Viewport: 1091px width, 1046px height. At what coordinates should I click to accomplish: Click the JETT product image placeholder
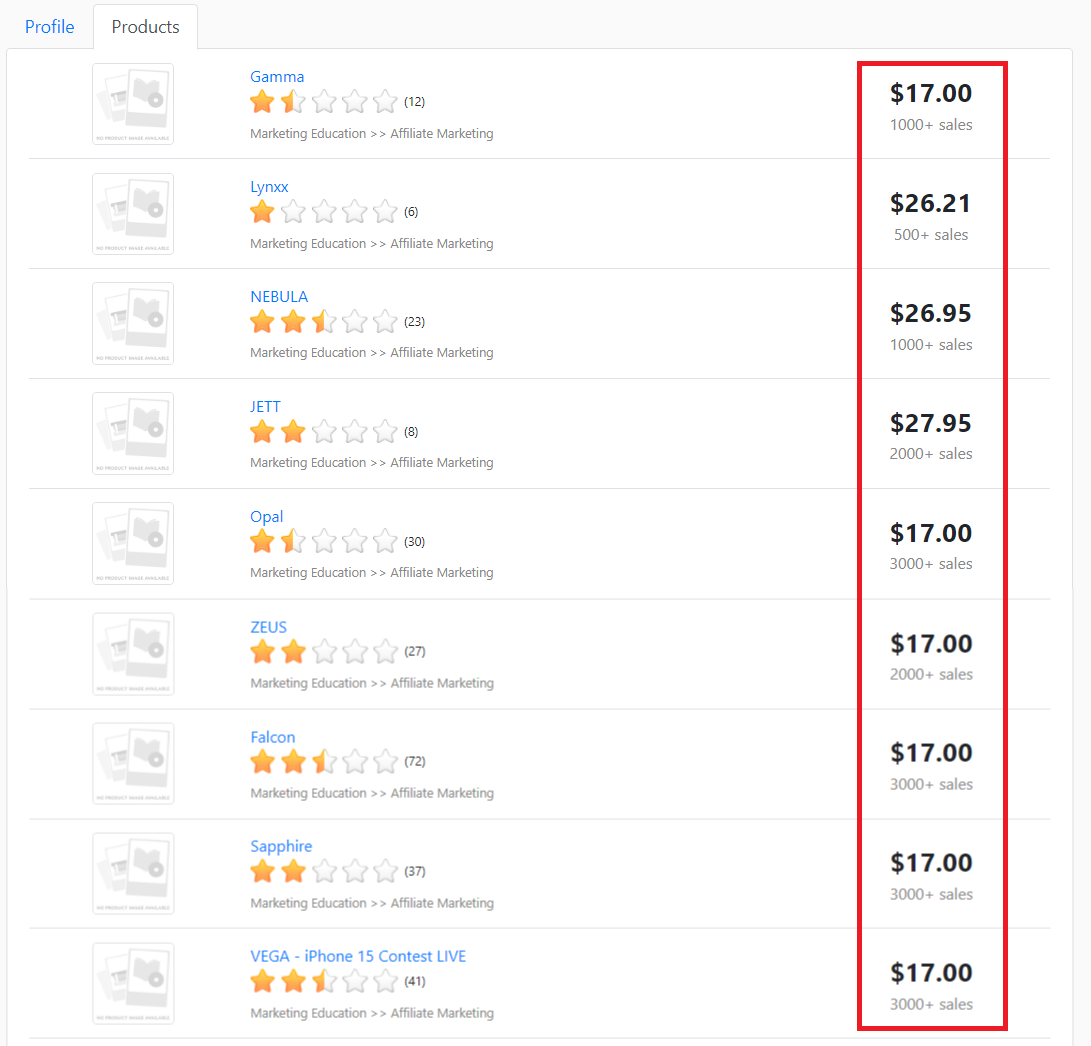pos(132,433)
